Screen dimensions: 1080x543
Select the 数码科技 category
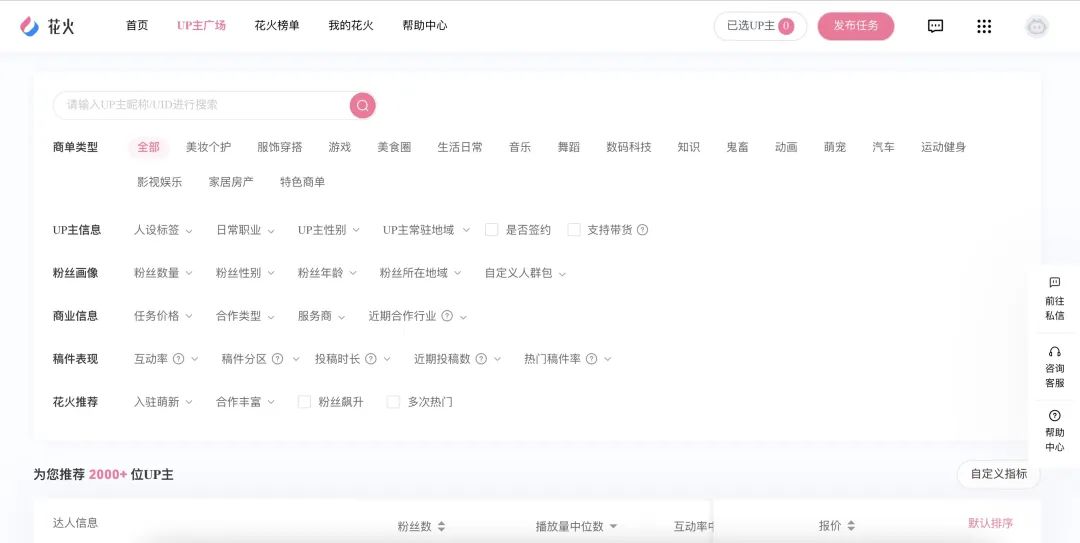pyautogui.click(x=629, y=147)
